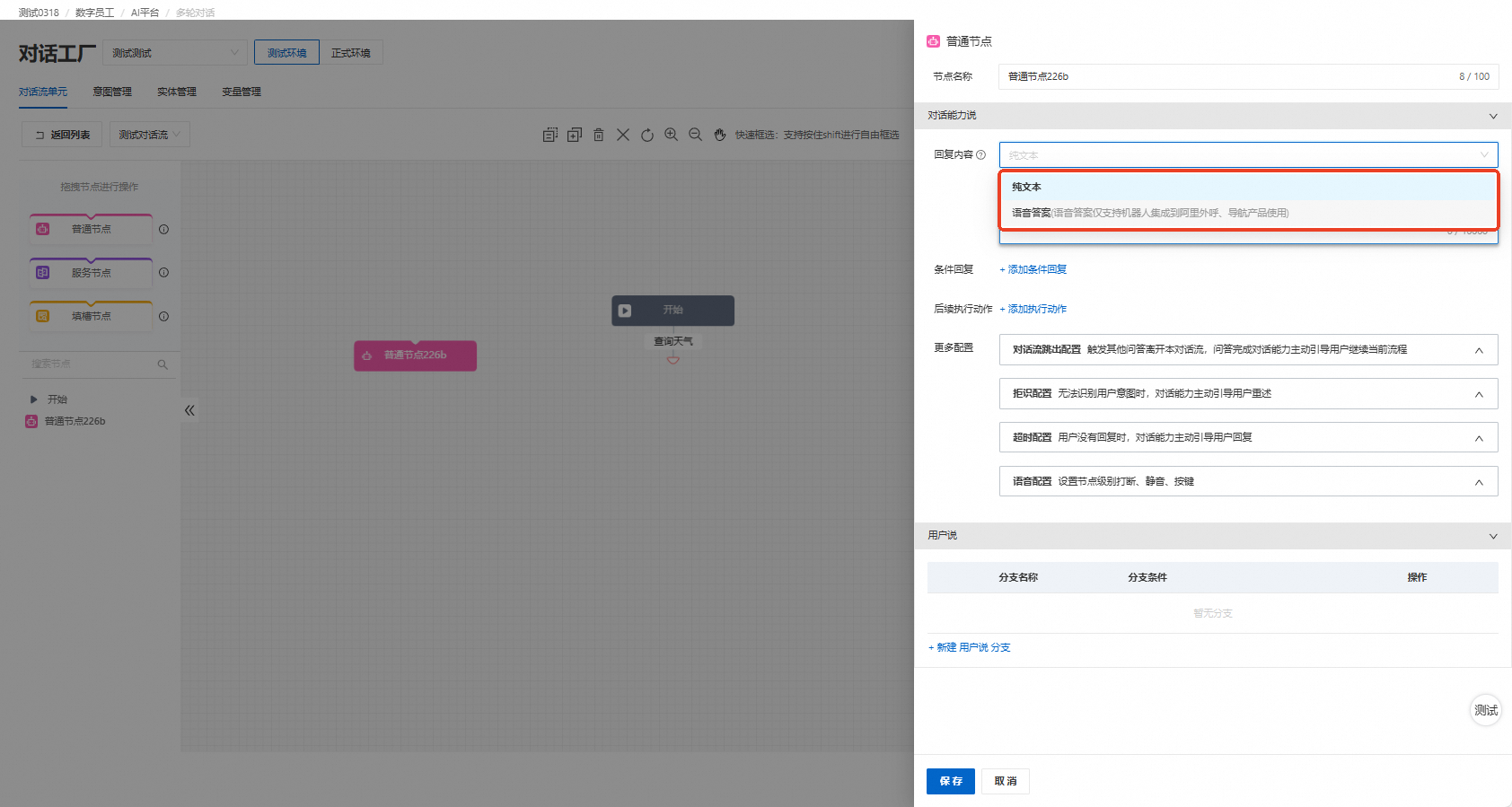Select the hand pan tool
1512x807 pixels.
click(720, 135)
